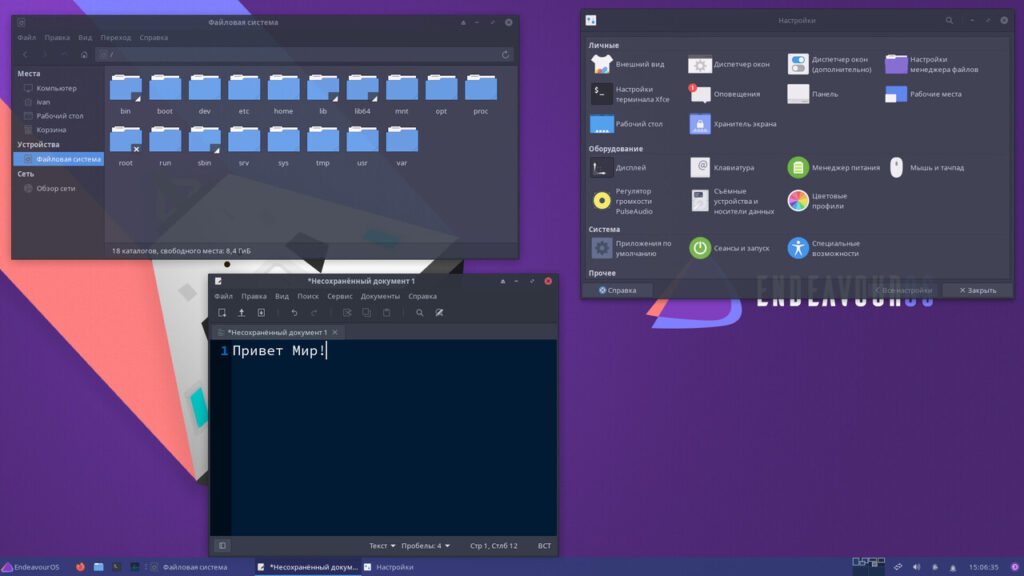Viewport: 1024px width, 576px height.
Task: Click the Справка button in Settings
Action: (617, 290)
